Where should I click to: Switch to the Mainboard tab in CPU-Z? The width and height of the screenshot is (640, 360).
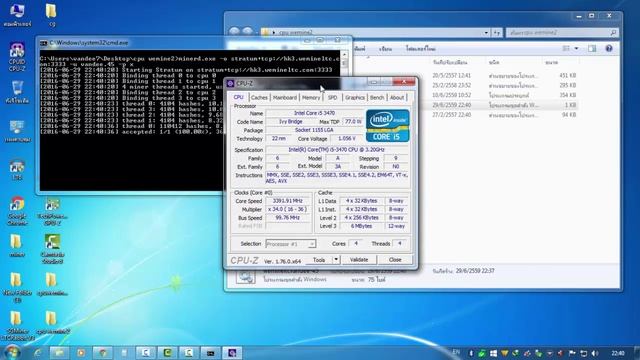(284, 98)
